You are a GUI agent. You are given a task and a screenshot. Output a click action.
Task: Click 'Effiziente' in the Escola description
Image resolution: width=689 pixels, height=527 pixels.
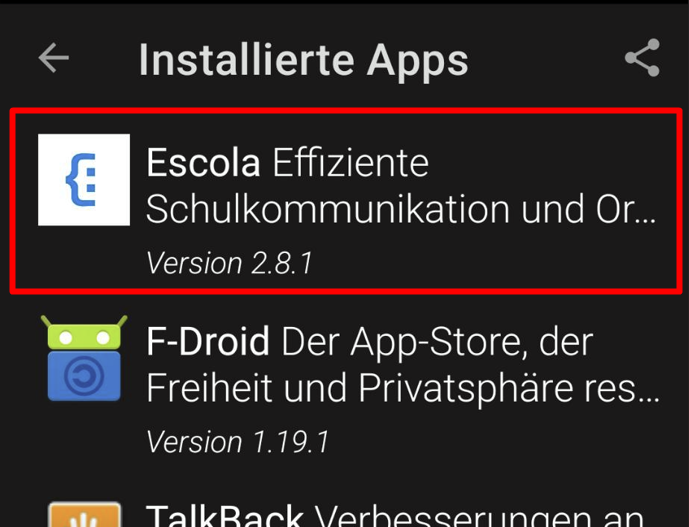tap(351, 163)
